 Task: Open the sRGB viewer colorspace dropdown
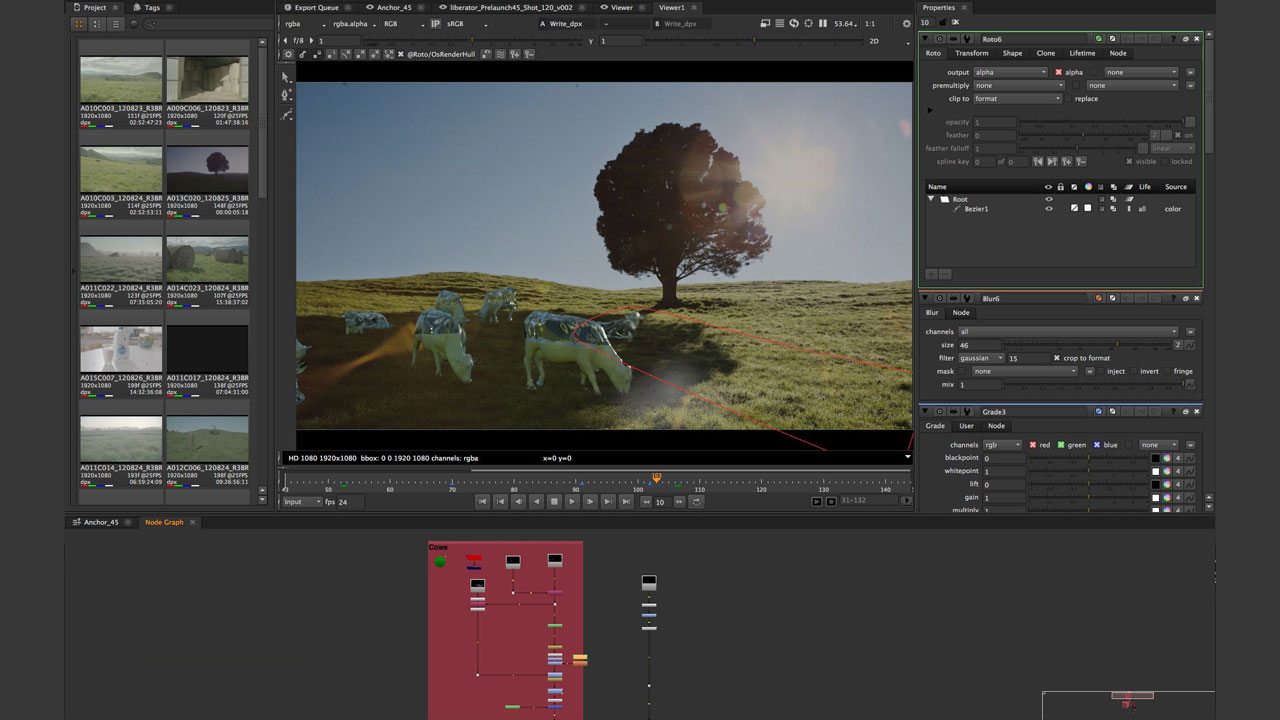tap(467, 23)
